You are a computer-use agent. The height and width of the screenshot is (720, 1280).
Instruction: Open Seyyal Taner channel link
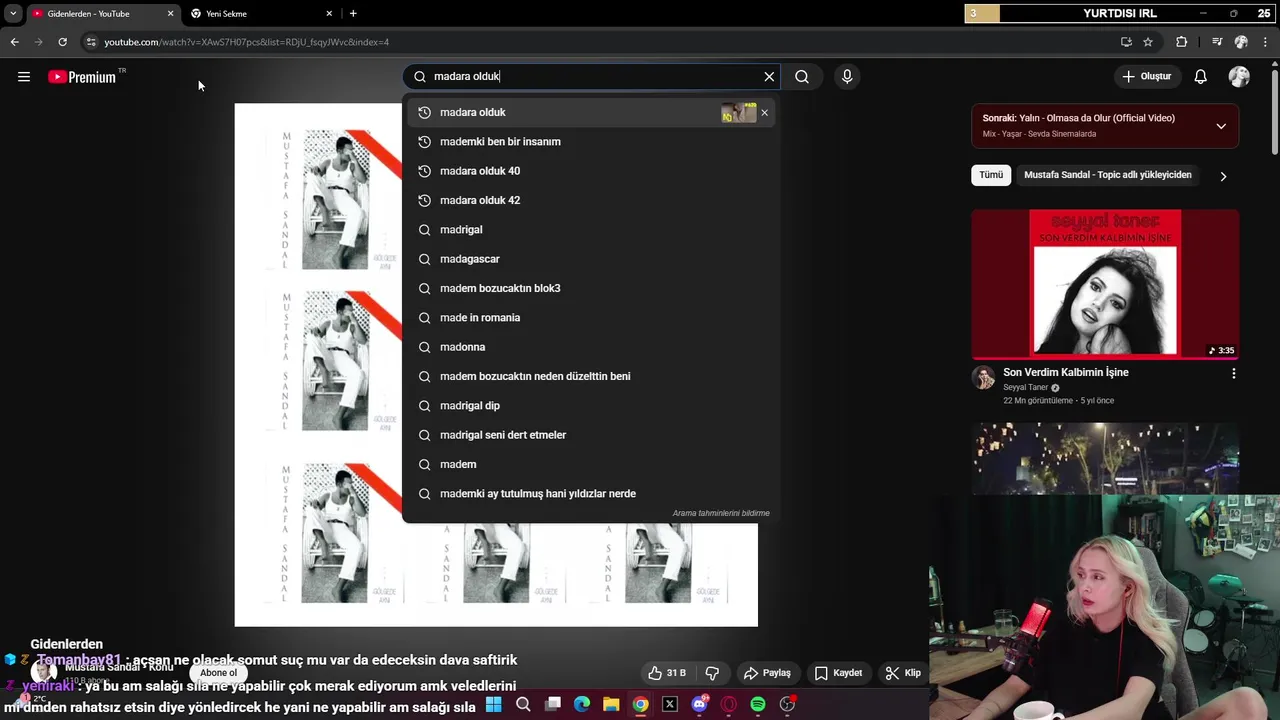click(x=1026, y=388)
